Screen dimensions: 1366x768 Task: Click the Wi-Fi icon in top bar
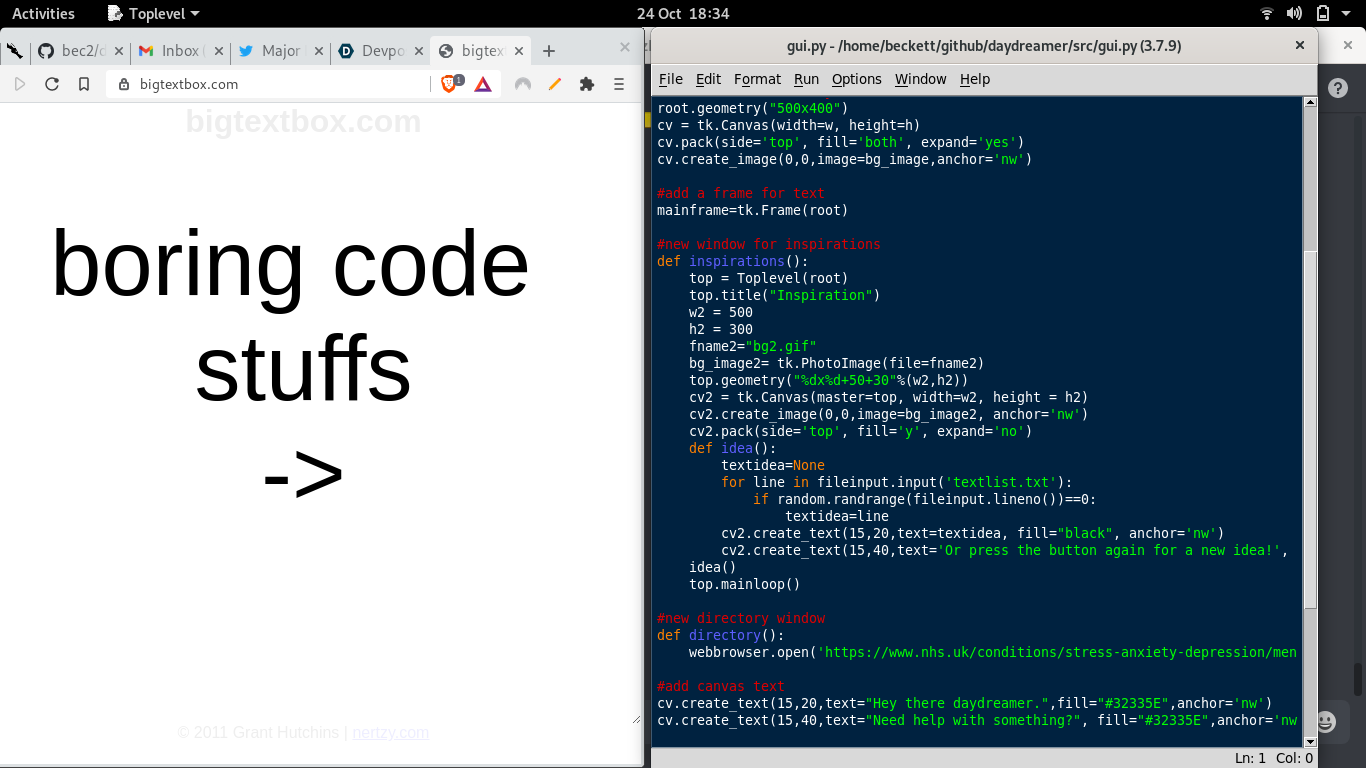[x=1267, y=13]
